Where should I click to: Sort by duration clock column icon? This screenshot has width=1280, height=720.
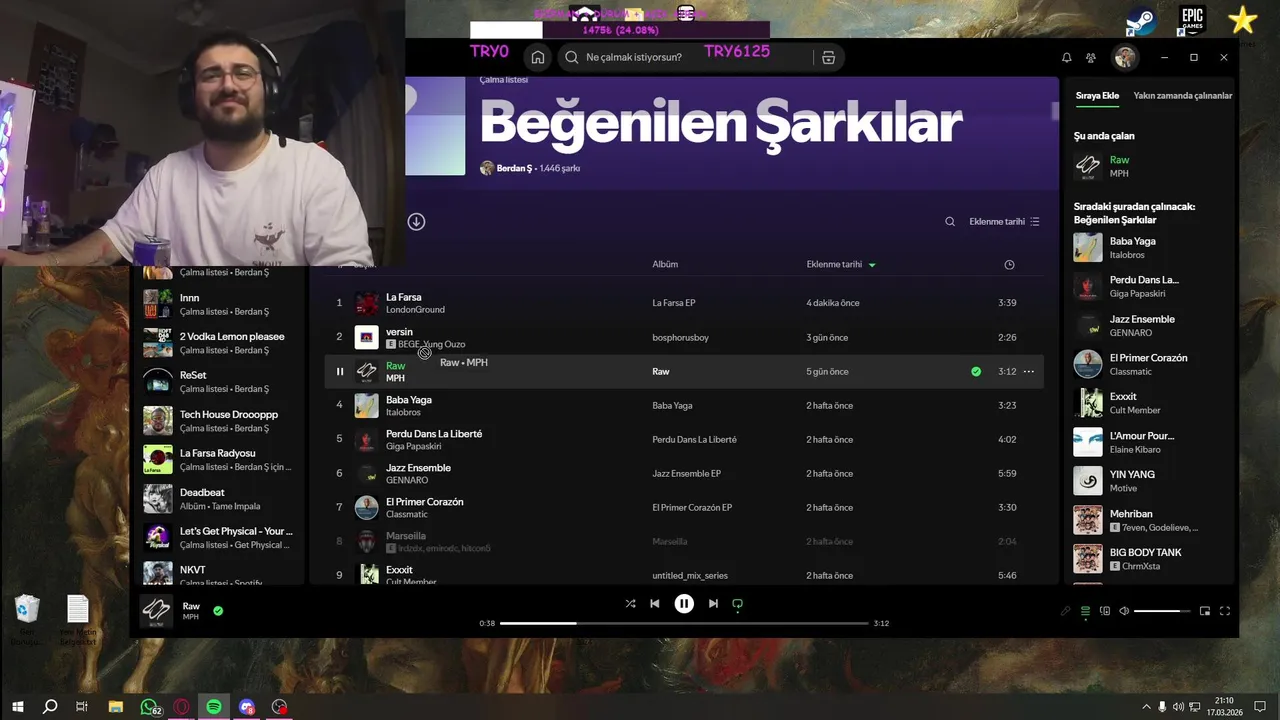[1009, 265]
